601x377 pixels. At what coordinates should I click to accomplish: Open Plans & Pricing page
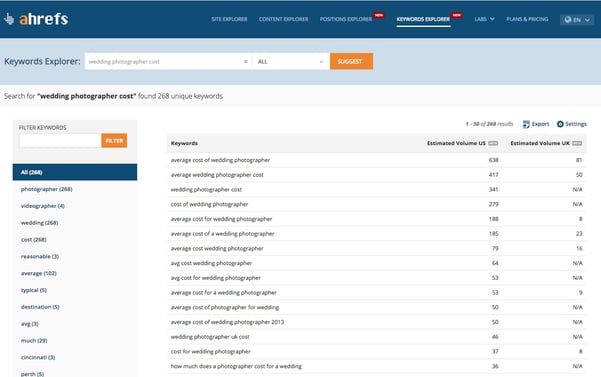pos(527,19)
